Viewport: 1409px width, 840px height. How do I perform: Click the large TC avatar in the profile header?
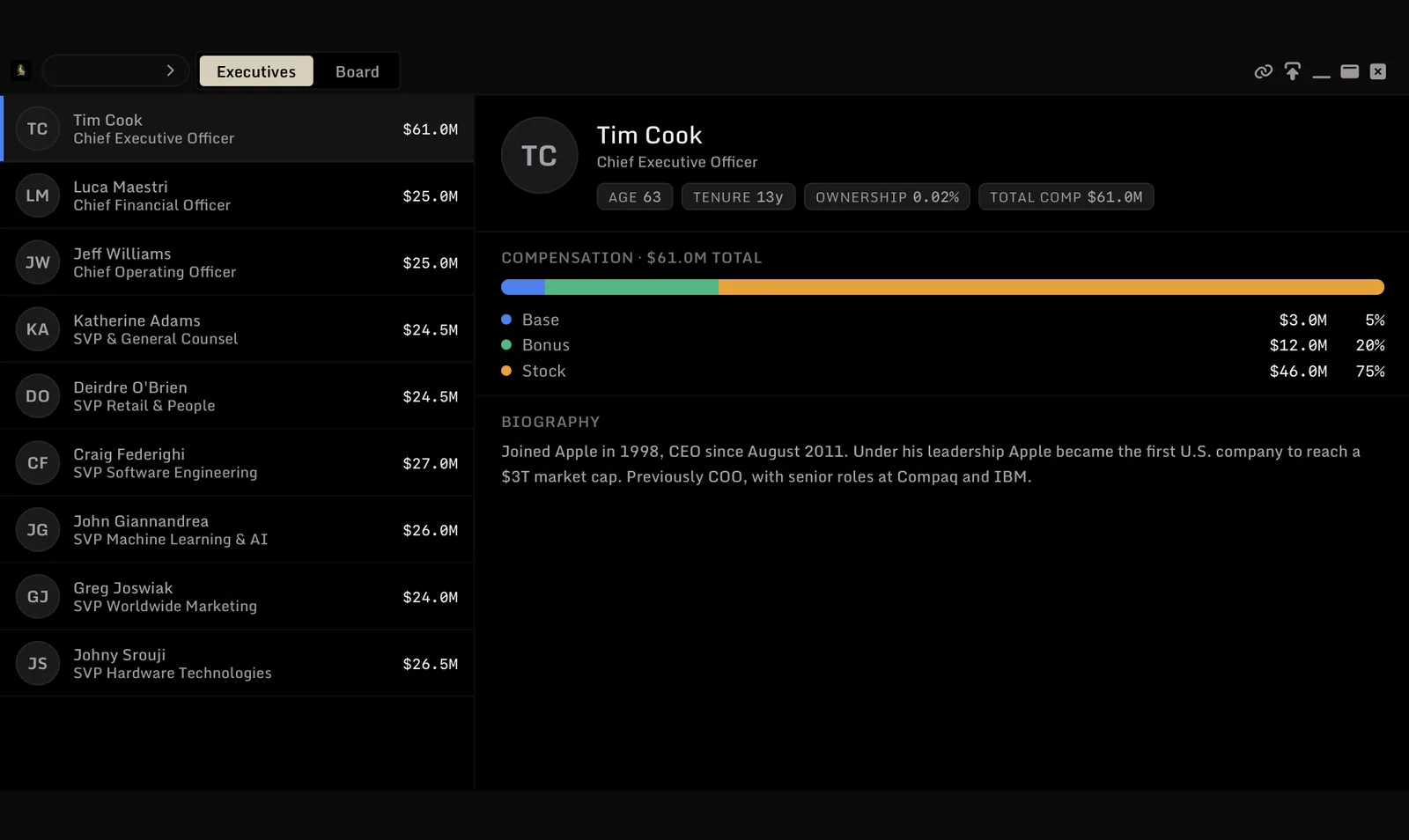(539, 156)
